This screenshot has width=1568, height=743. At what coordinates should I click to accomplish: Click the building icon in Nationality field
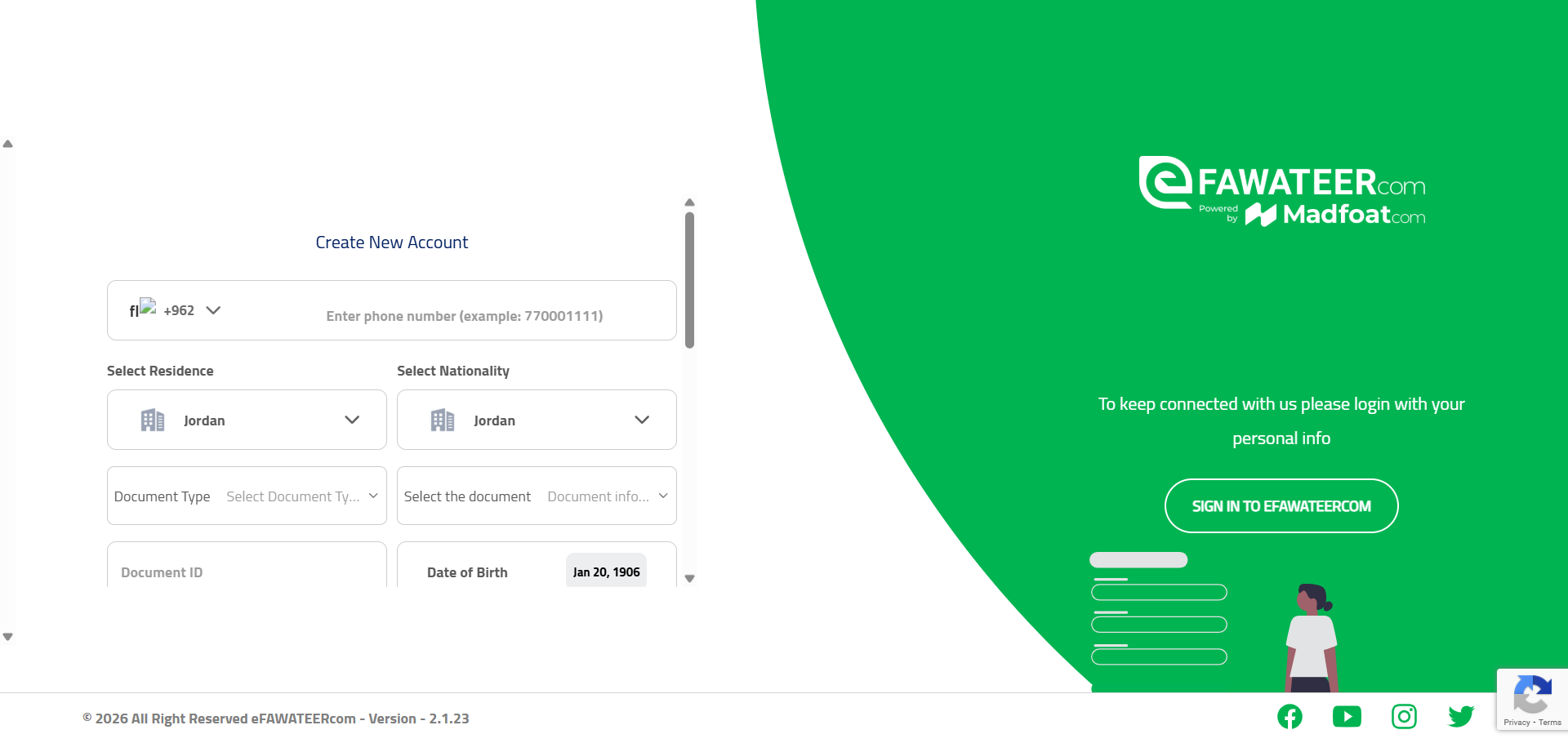[x=443, y=420]
